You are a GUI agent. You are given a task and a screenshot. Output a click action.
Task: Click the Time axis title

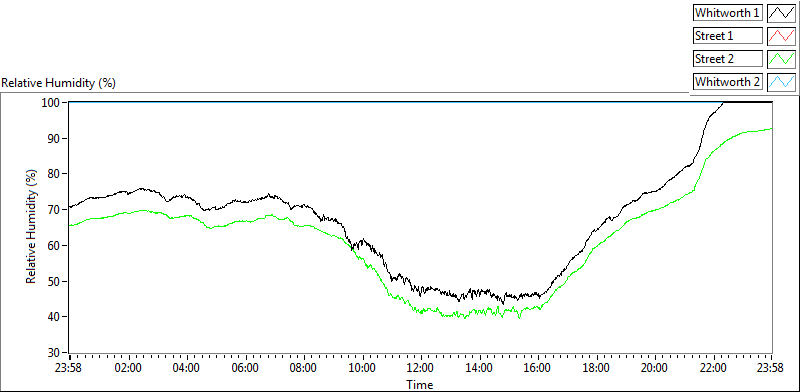420,384
